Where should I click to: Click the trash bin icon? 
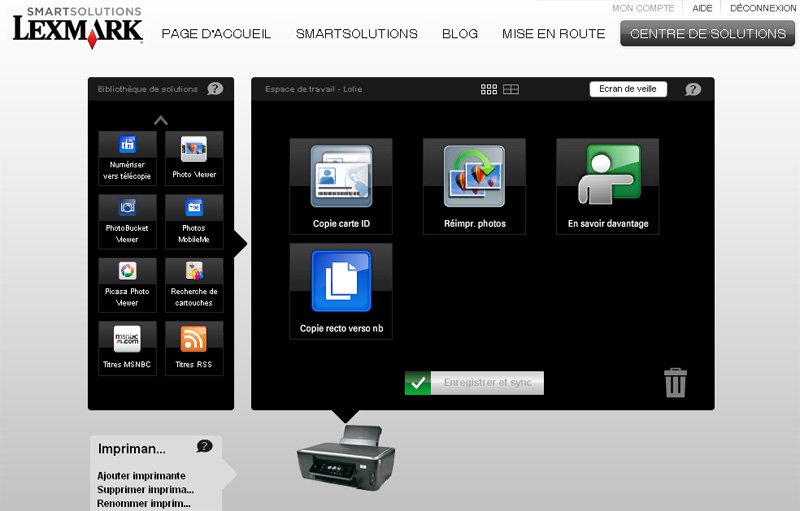tap(675, 382)
